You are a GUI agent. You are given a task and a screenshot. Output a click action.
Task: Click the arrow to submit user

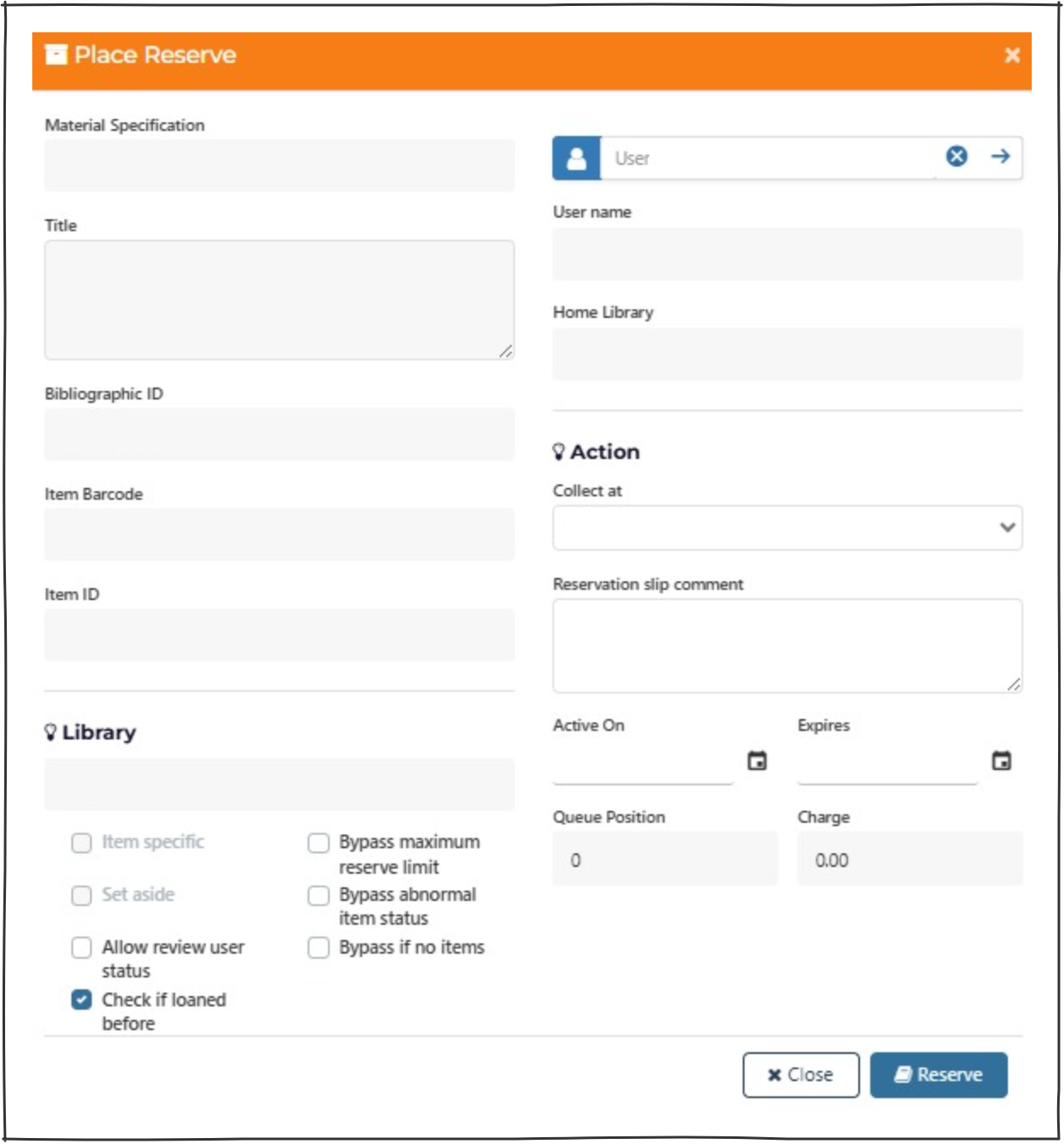click(1000, 156)
